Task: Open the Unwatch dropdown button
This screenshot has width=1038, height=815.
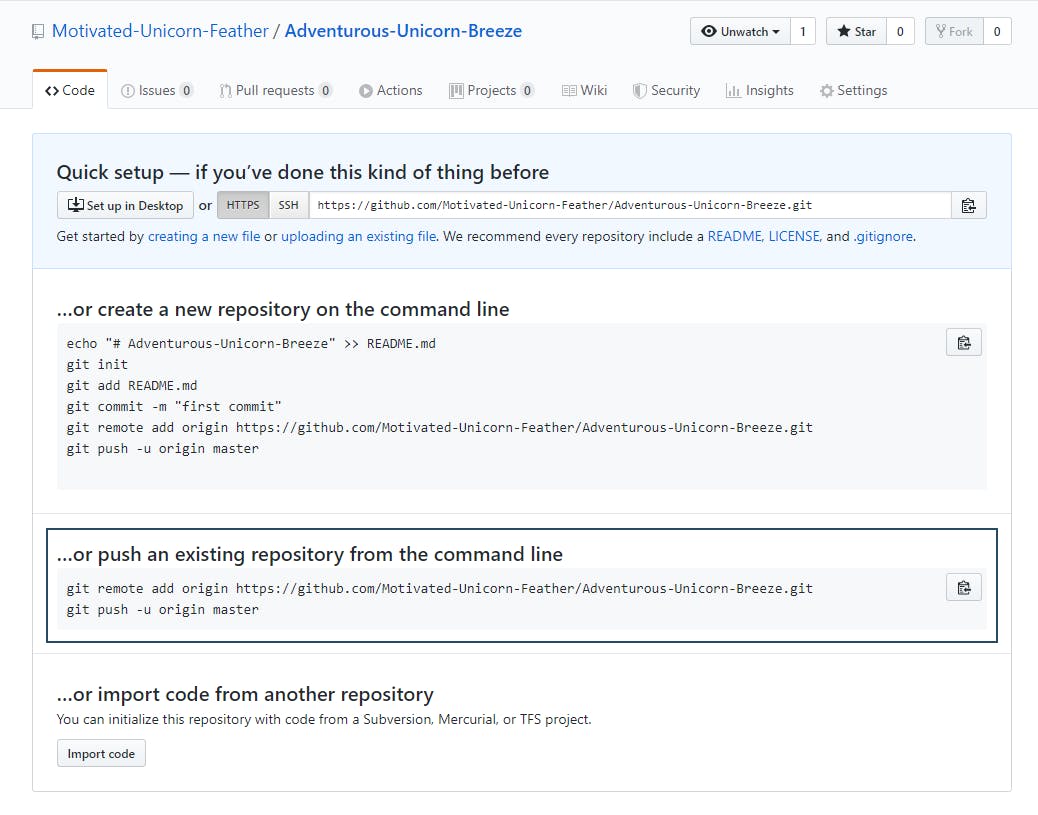Action: click(x=740, y=31)
